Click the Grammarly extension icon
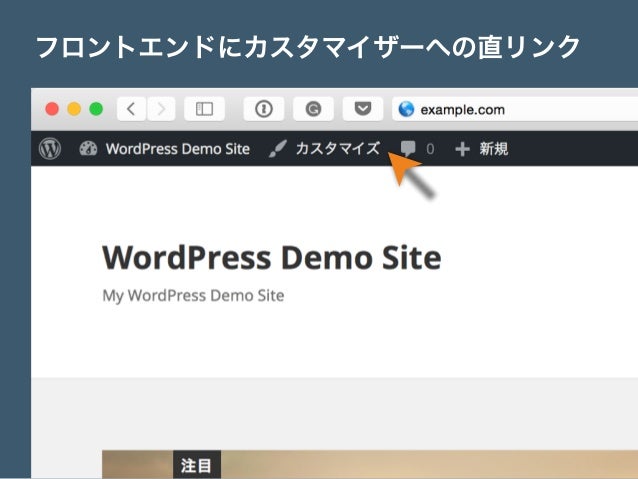The image size is (638, 479). coord(313,109)
